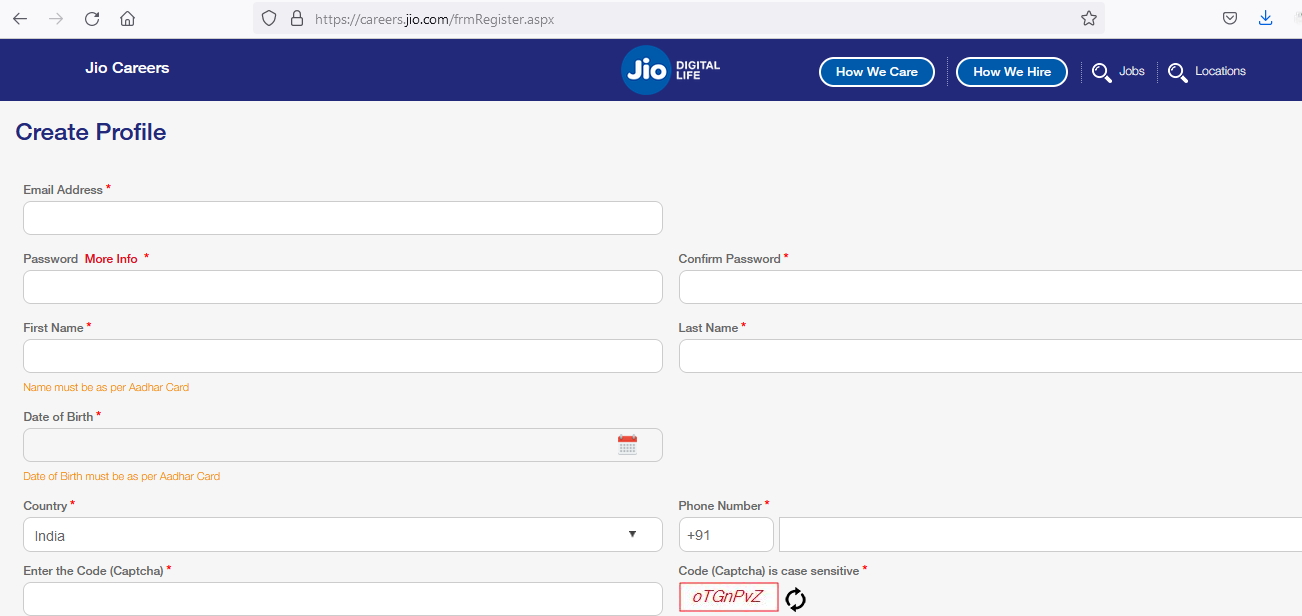Click the Email Address input field
Viewport: 1302px width, 616px height.
[342, 218]
